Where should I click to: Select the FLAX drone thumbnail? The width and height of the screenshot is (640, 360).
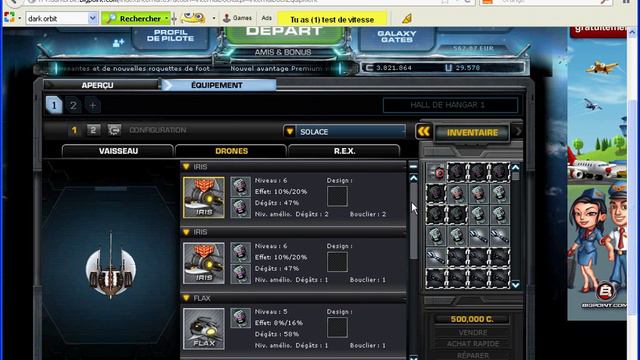pyautogui.click(x=204, y=329)
